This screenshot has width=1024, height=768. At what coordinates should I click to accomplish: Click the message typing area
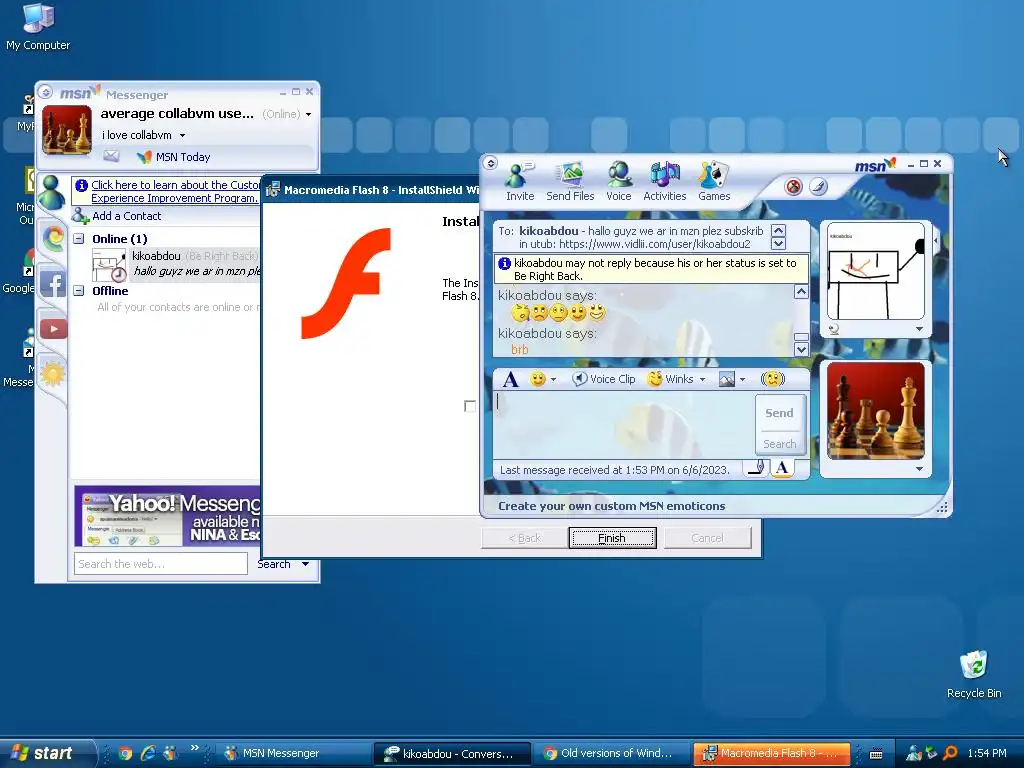(x=624, y=424)
